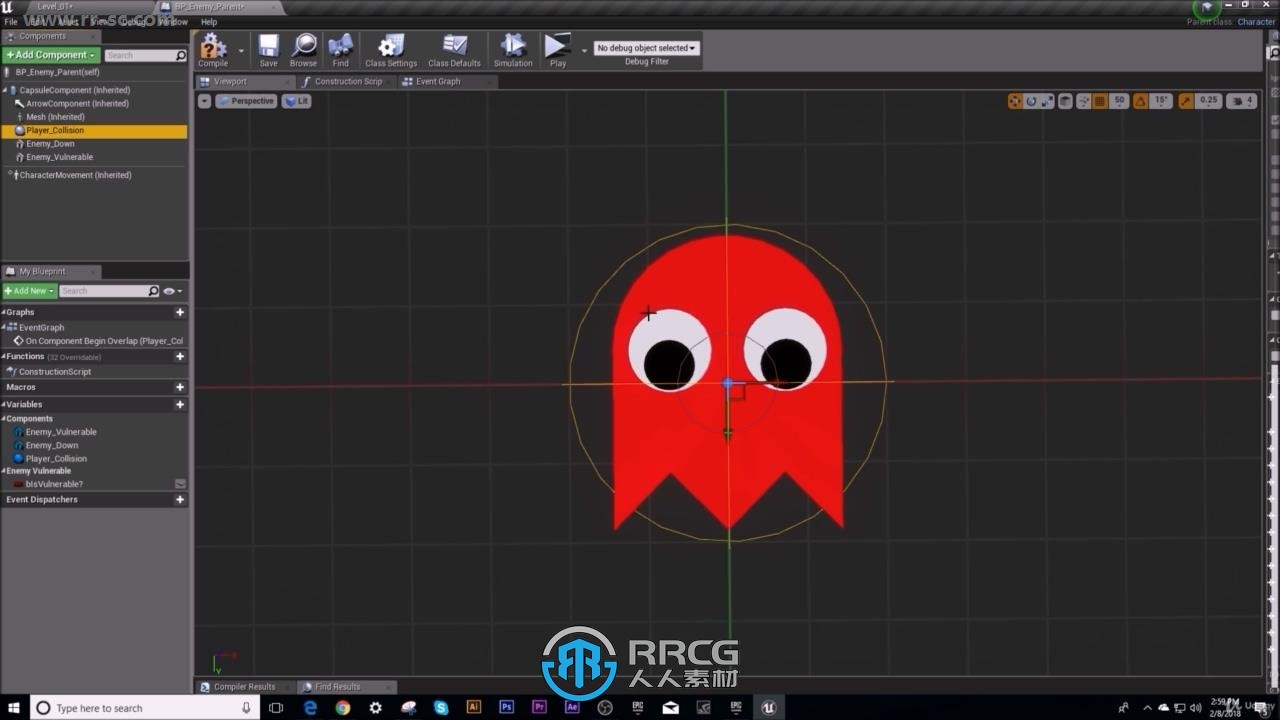1280x720 pixels.
Task: Select the bIsVulnerable? variable
Action: coord(54,484)
